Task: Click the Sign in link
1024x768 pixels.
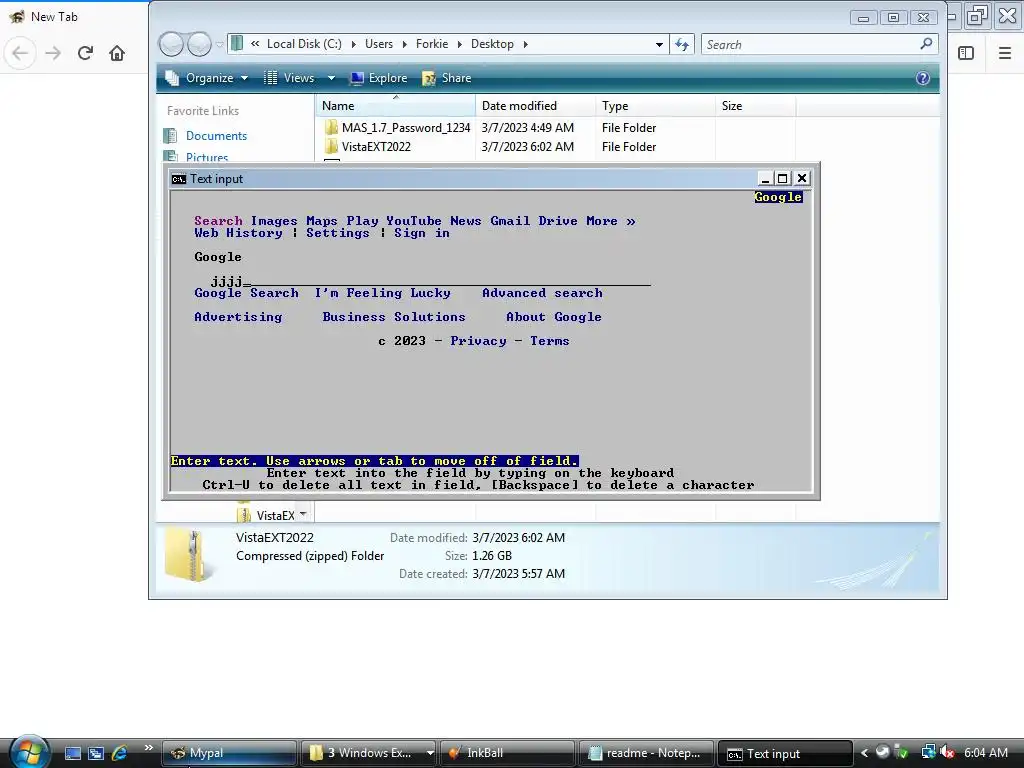Action: point(421,233)
